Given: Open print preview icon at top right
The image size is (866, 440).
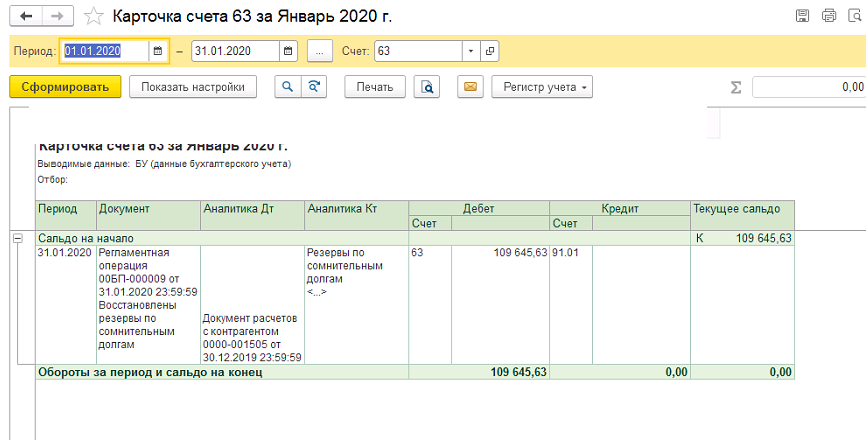Looking at the screenshot, I should pos(856,15).
